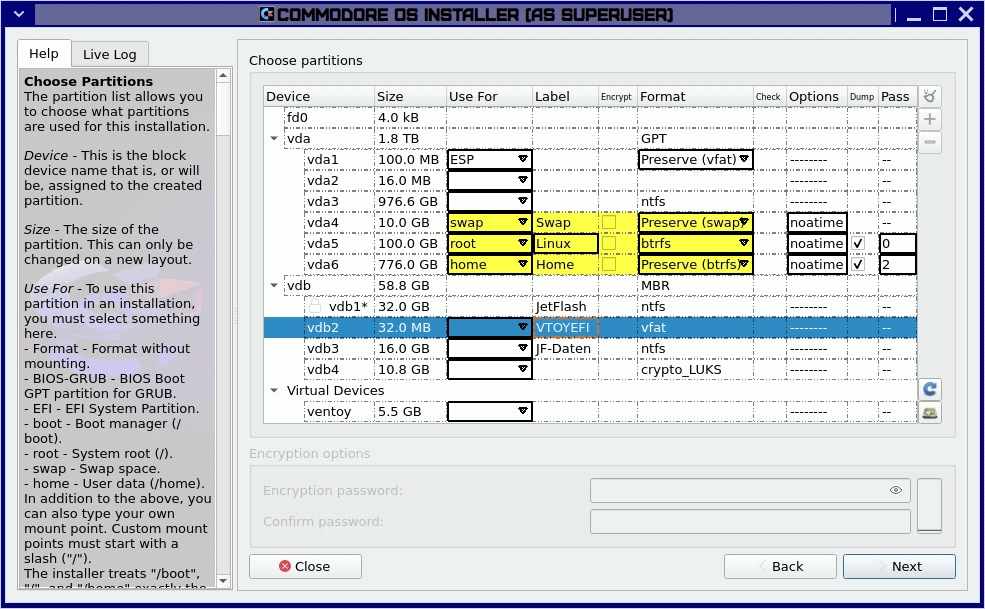The height and width of the screenshot is (609, 985).
Task: Add a new partition with the plus icon
Action: [930, 119]
